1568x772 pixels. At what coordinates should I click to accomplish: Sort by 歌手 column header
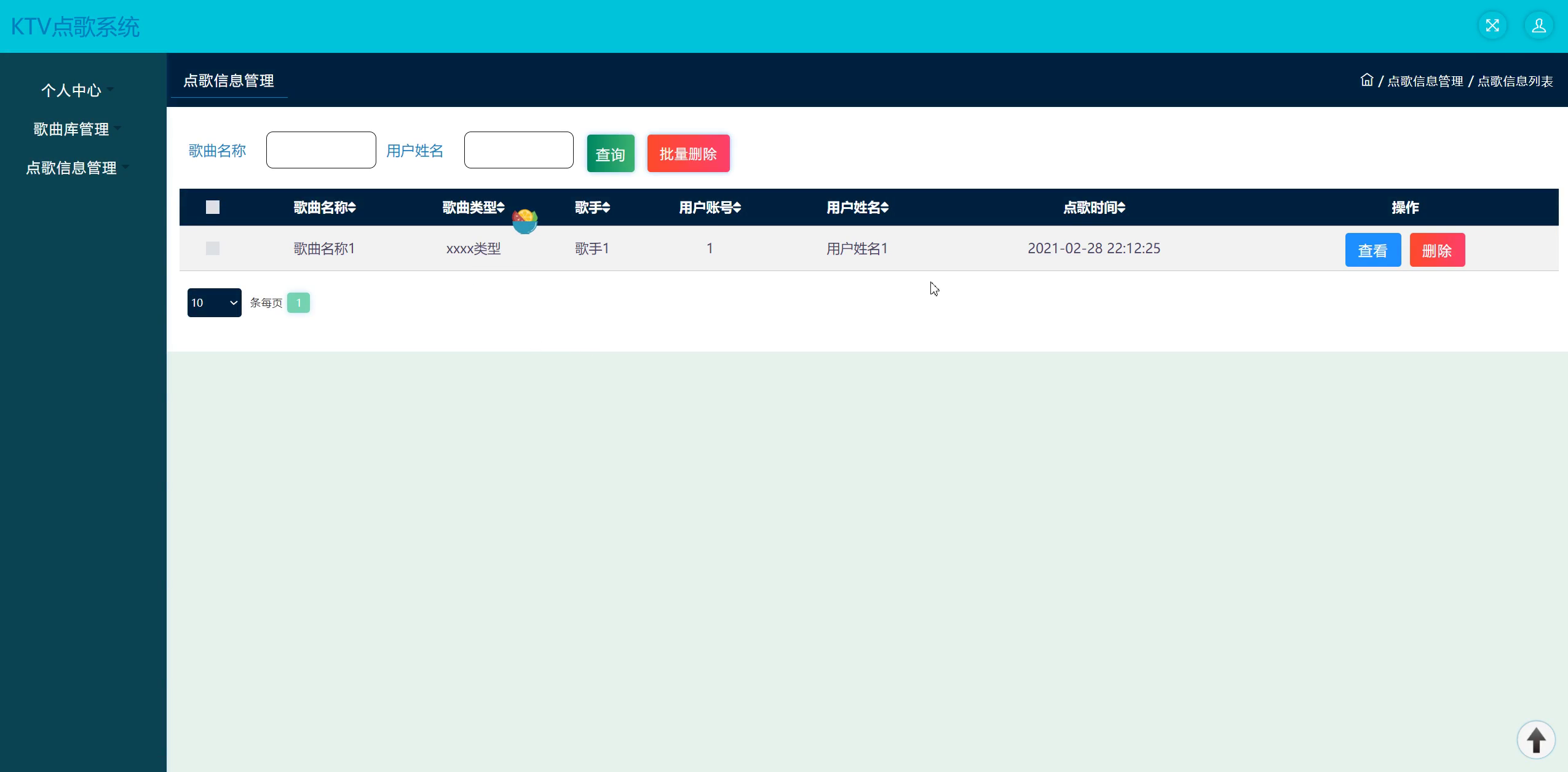click(x=592, y=208)
